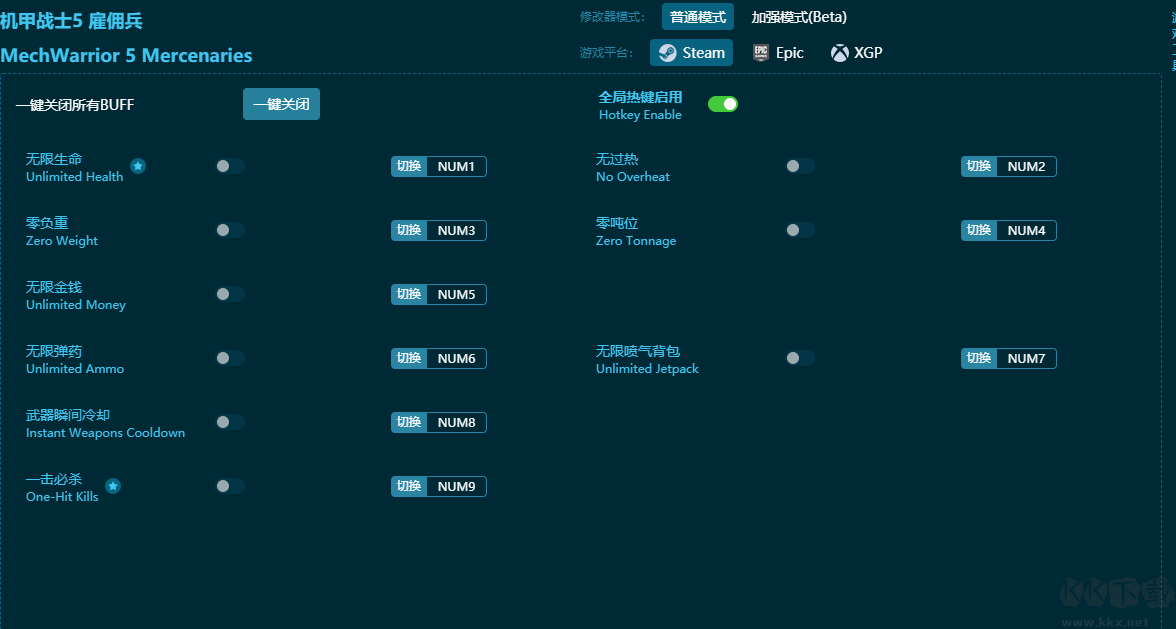Click the NUM9 hotkey field

tap(457, 487)
